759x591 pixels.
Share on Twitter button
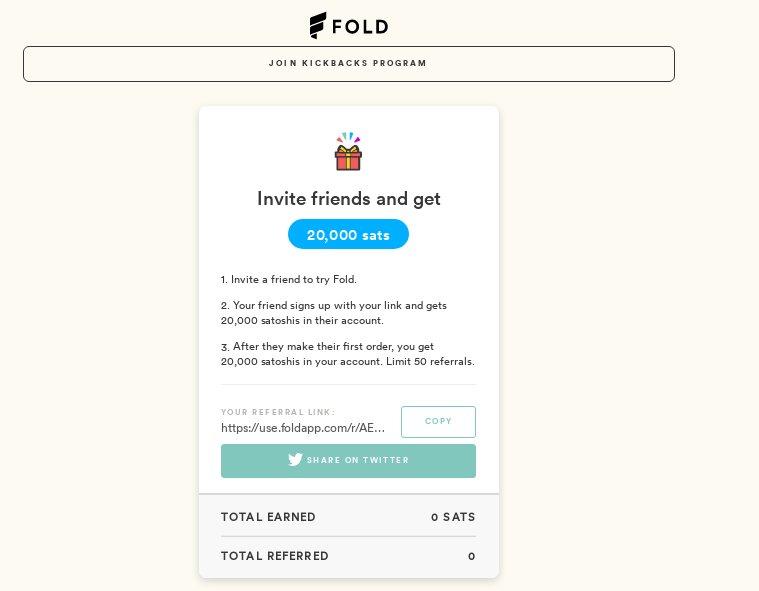click(x=348, y=461)
